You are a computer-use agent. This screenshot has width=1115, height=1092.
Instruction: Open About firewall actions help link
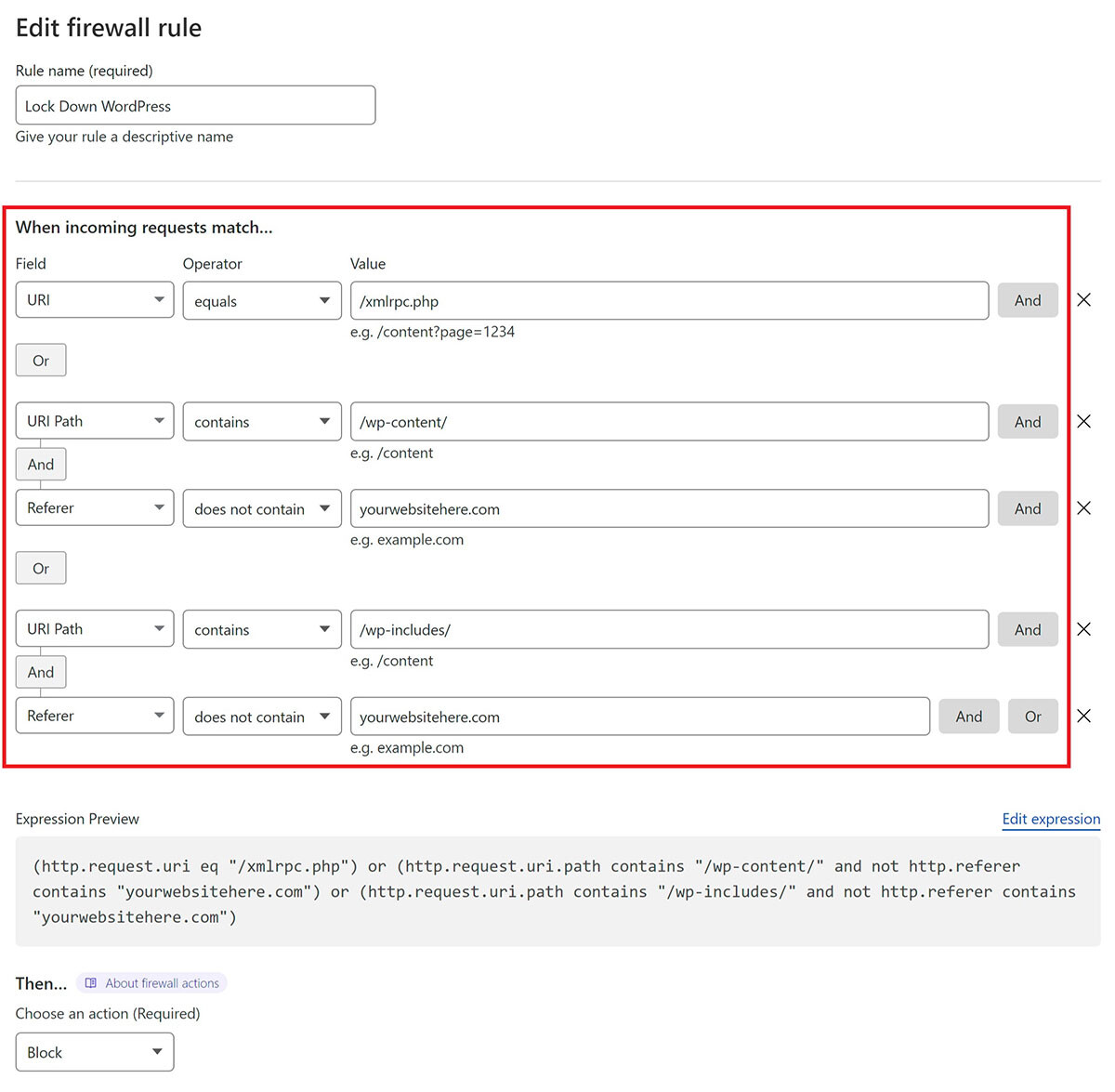[151, 983]
